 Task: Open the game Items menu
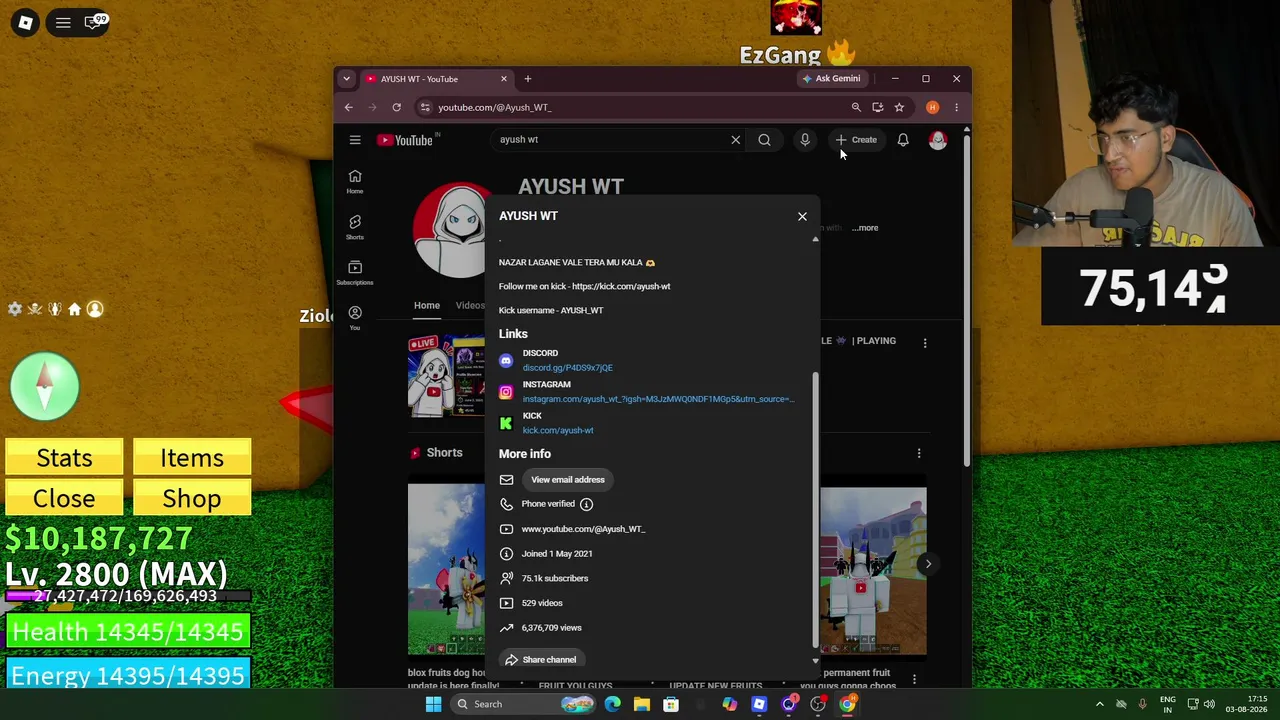192,458
